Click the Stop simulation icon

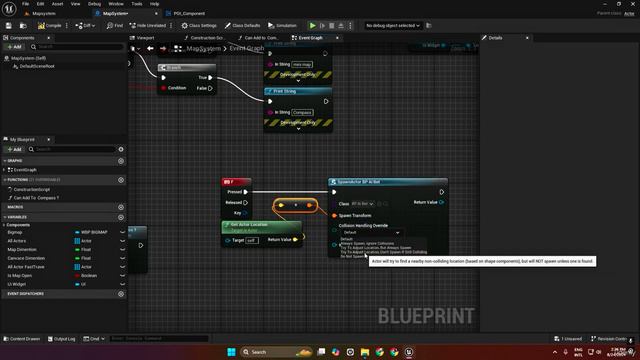click(332, 25)
